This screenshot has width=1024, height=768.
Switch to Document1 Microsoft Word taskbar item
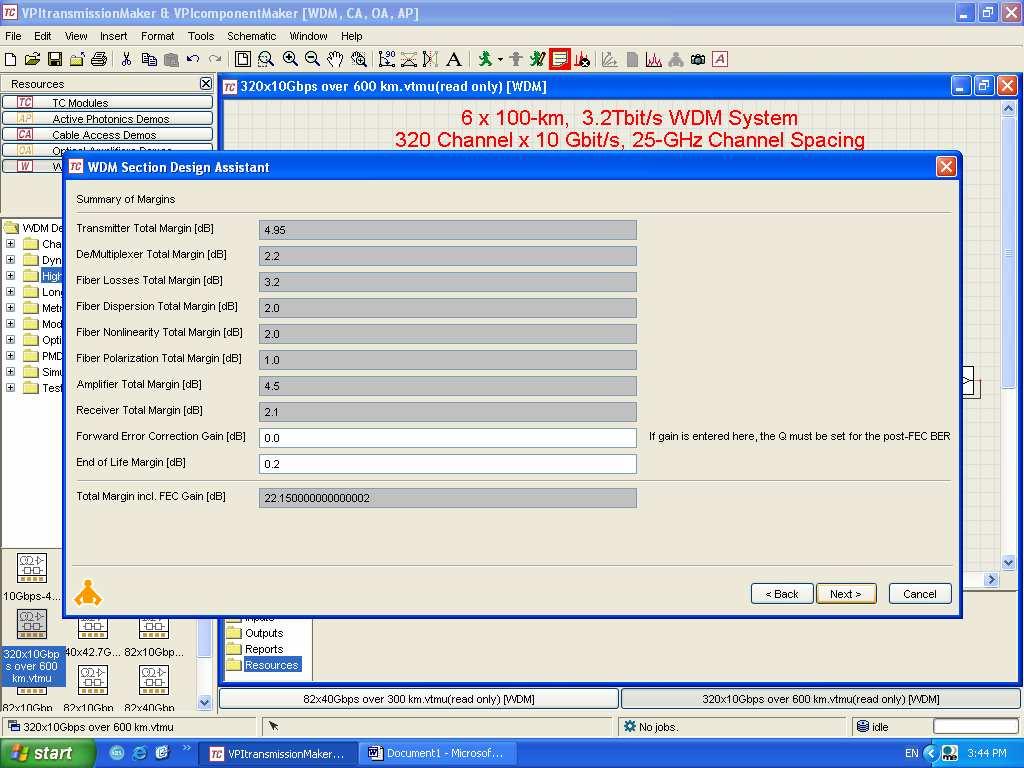pyautogui.click(x=438, y=753)
